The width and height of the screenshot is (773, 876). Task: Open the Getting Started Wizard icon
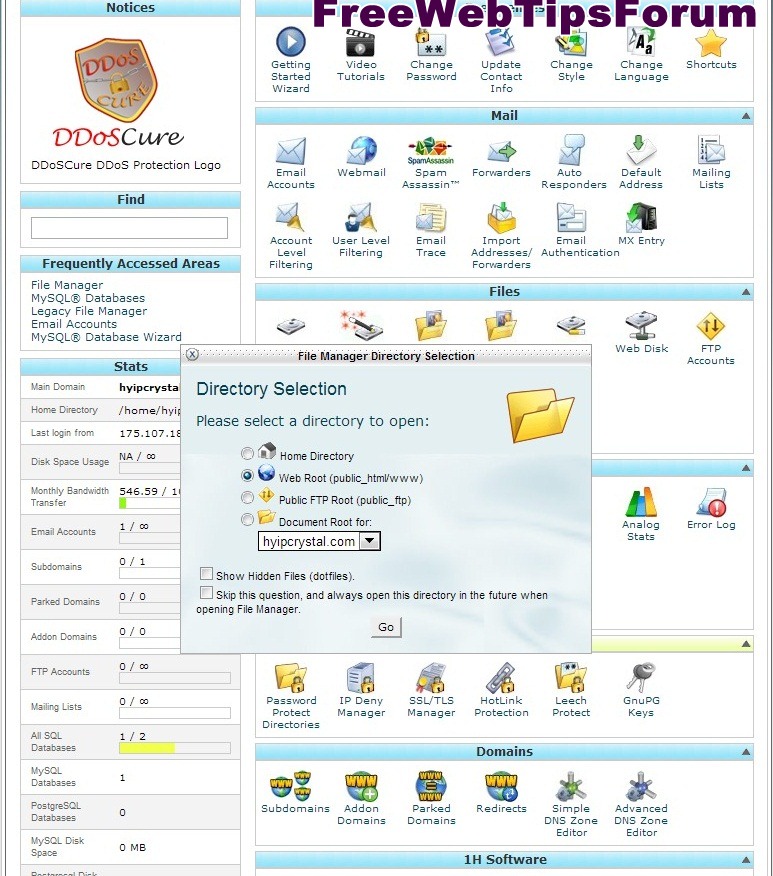tap(290, 43)
